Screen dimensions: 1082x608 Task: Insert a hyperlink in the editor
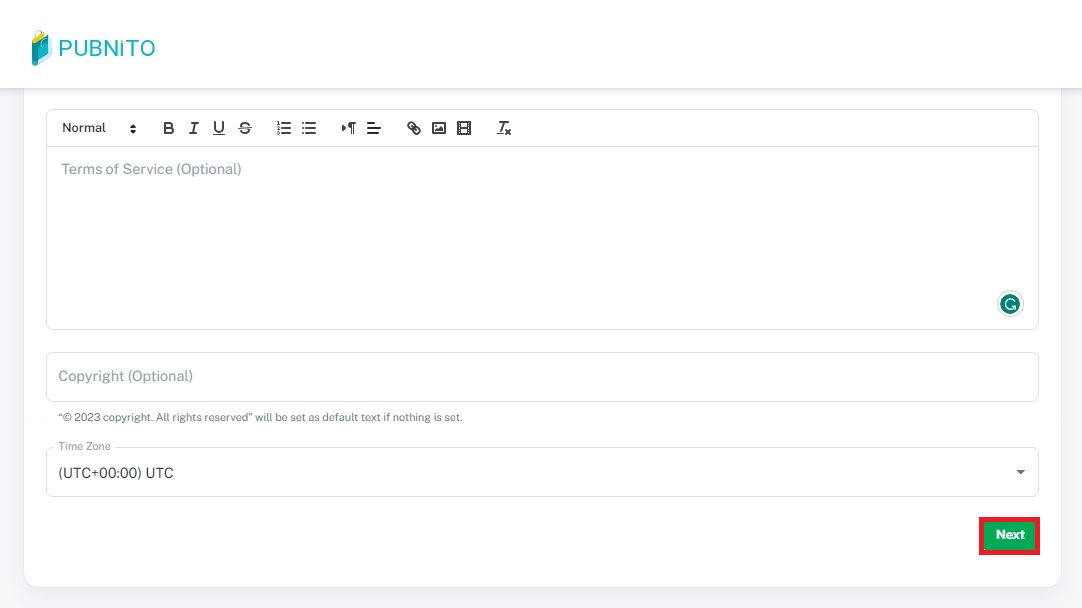click(x=413, y=128)
